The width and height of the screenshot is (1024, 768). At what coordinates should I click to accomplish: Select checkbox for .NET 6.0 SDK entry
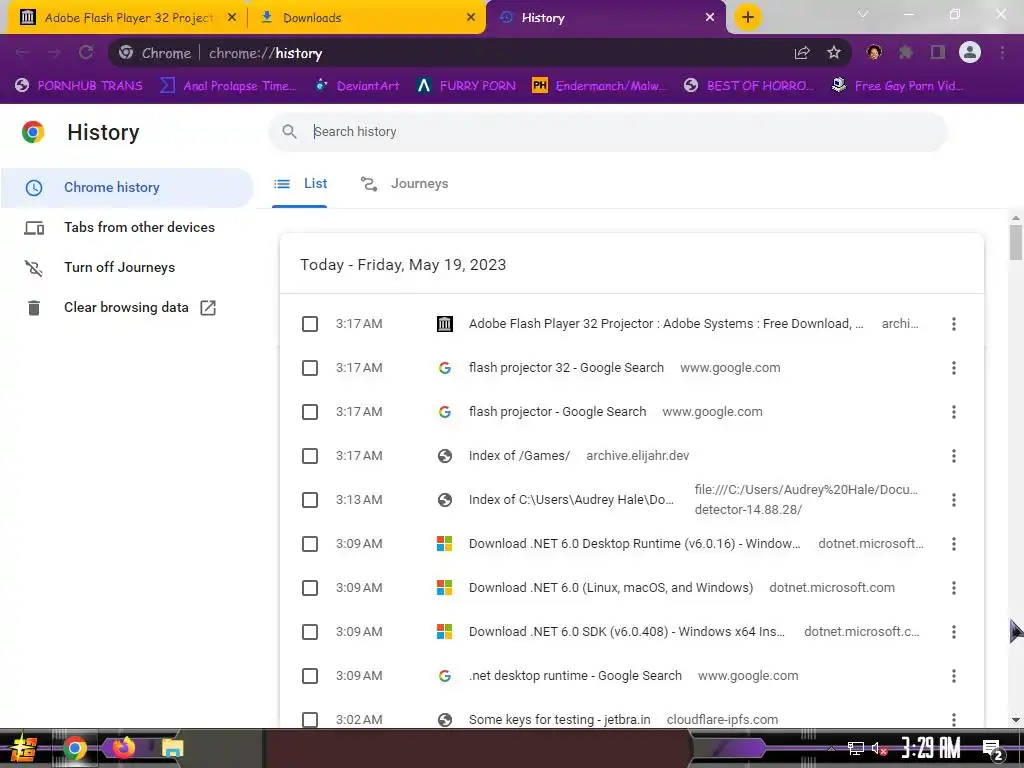click(x=310, y=632)
